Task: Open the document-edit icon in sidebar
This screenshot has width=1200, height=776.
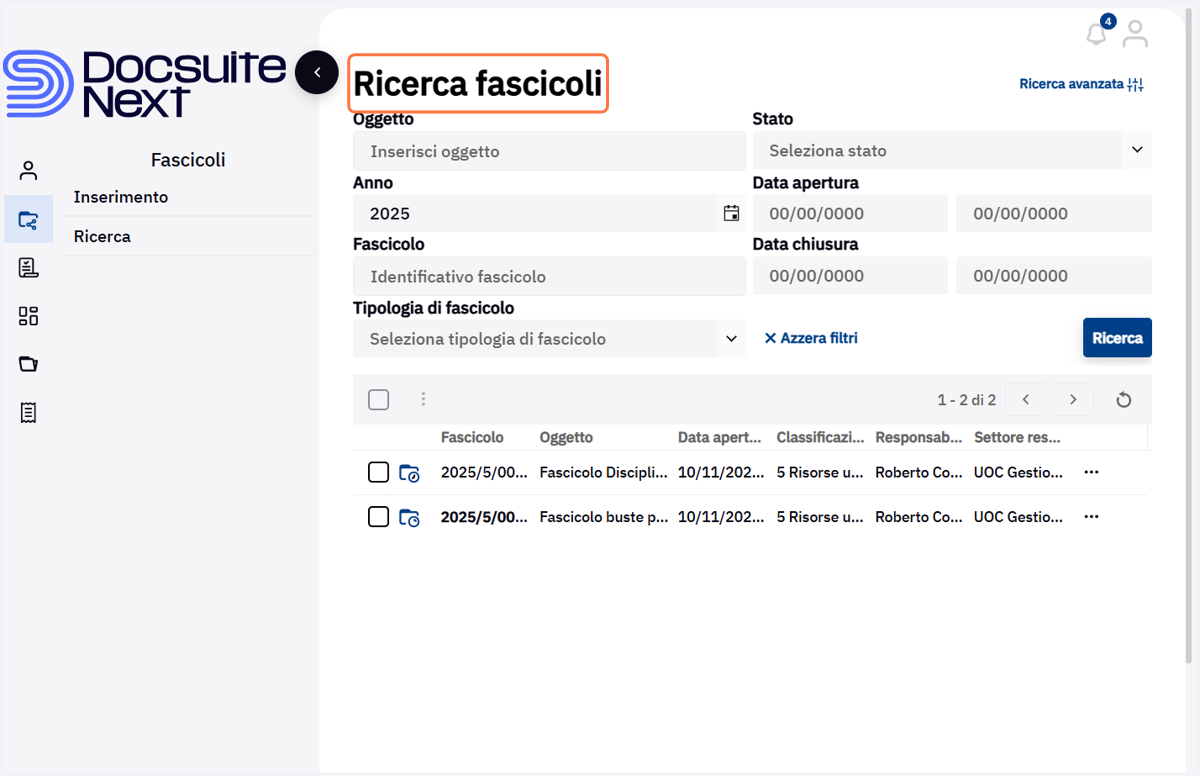Action: pyautogui.click(x=28, y=267)
